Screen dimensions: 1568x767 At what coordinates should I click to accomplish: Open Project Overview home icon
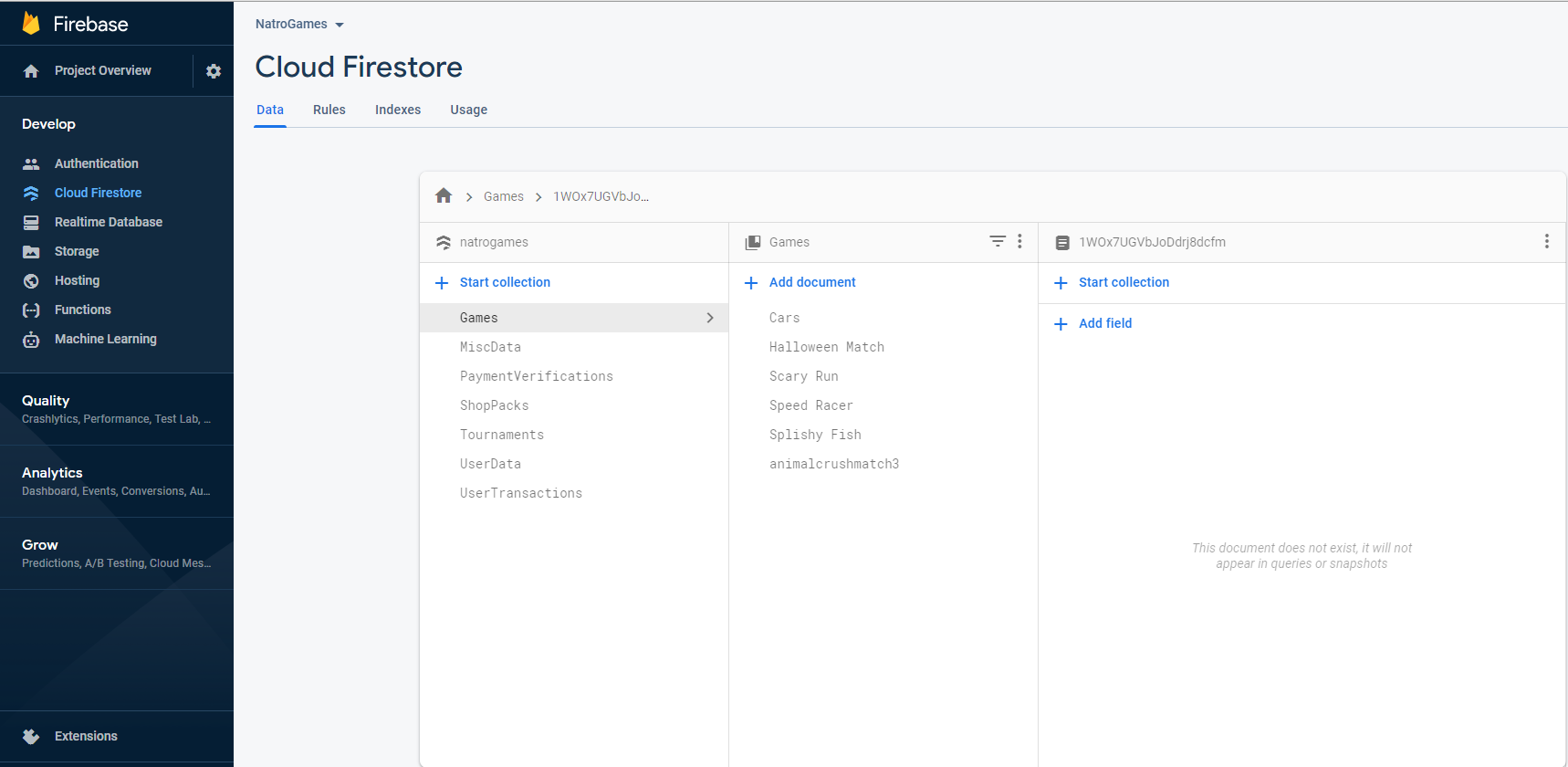(x=31, y=71)
